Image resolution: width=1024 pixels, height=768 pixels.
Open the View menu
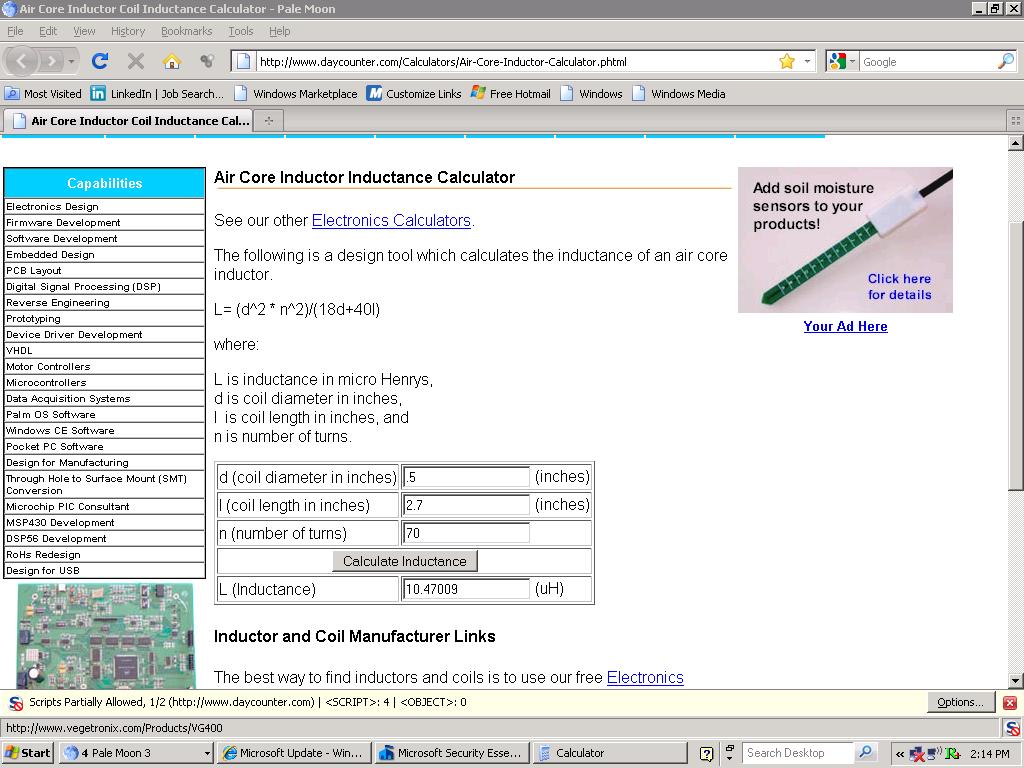point(84,31)
